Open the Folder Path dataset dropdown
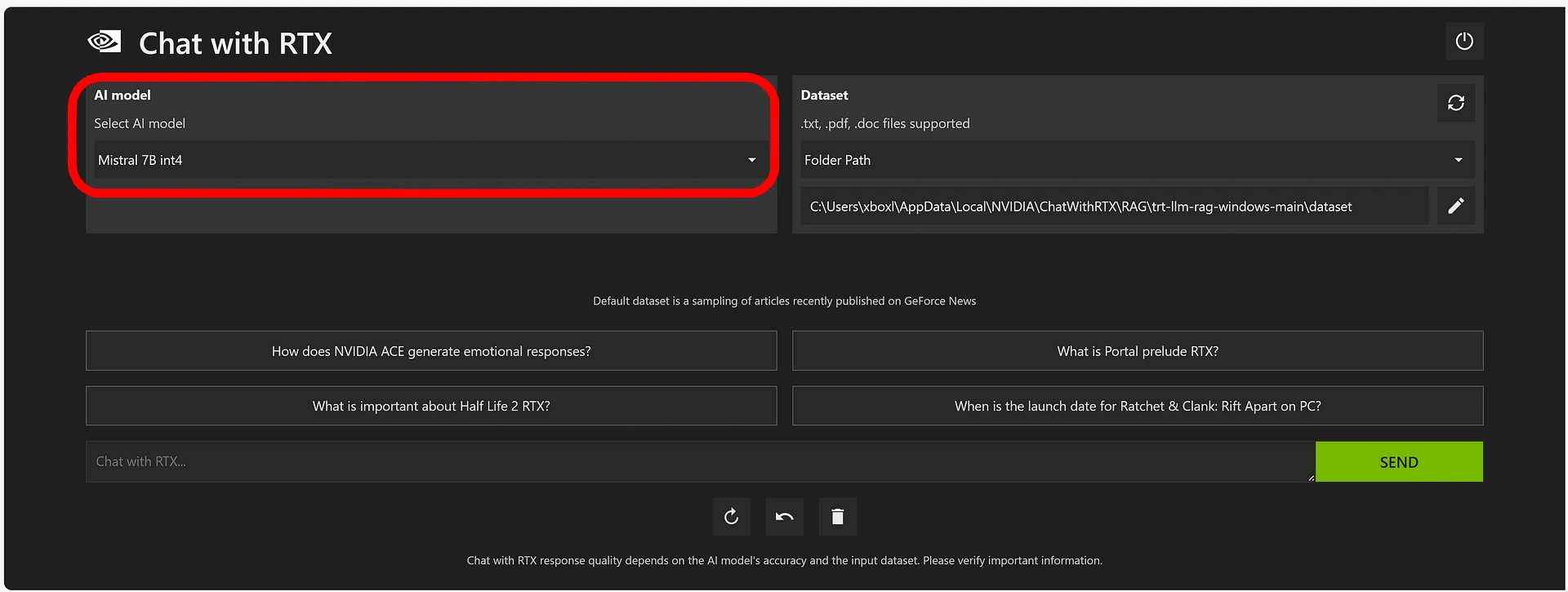 (x=1137, y=160)
